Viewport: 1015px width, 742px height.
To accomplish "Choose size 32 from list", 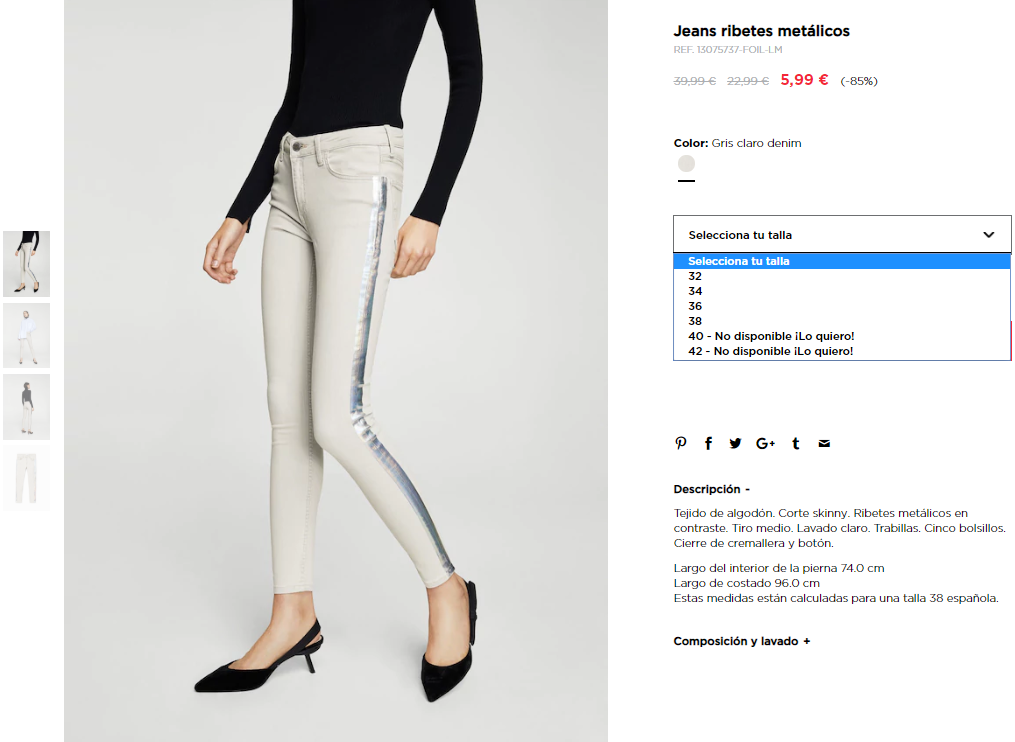I will pos(842,276).
